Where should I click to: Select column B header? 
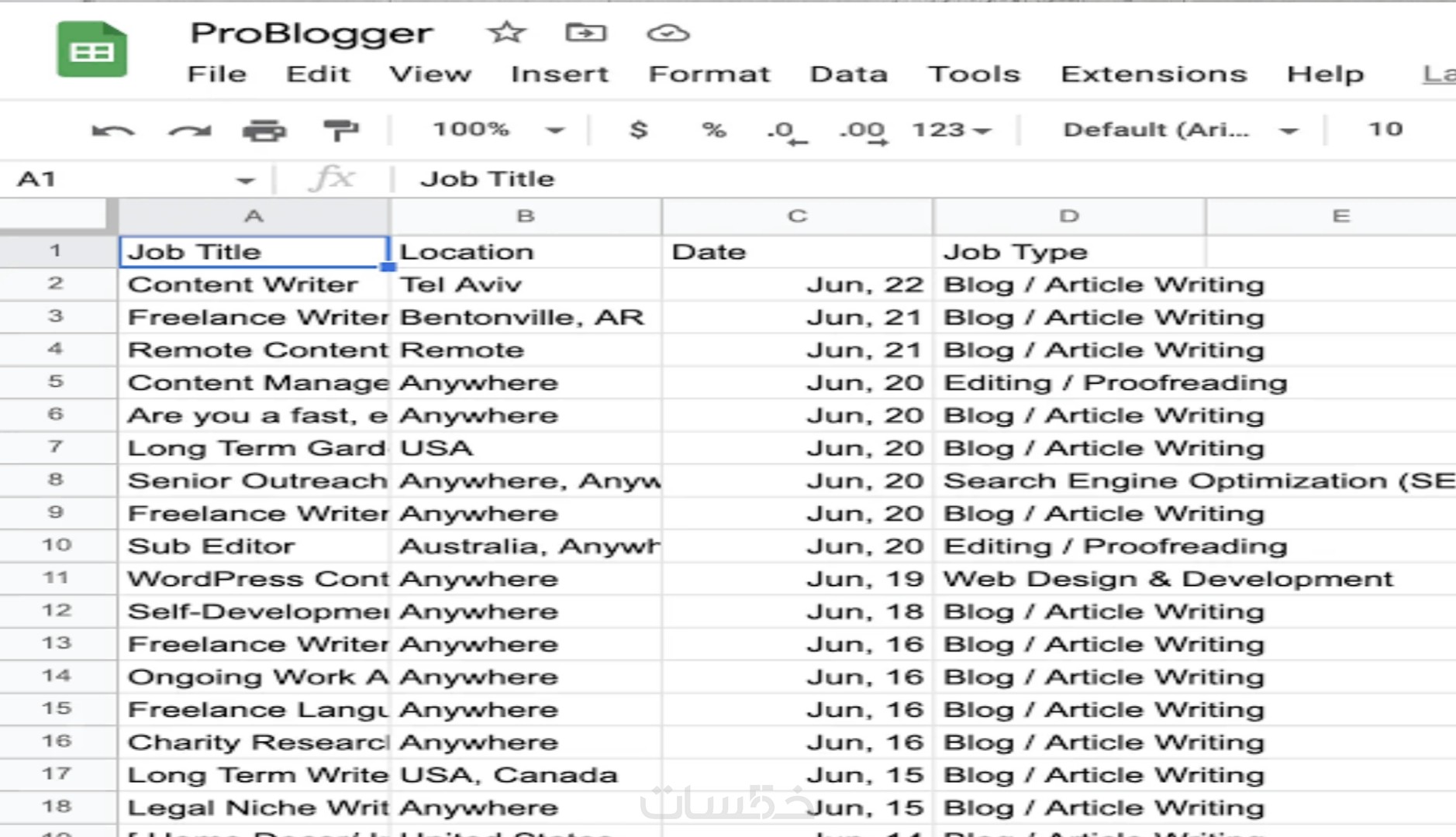526,216
